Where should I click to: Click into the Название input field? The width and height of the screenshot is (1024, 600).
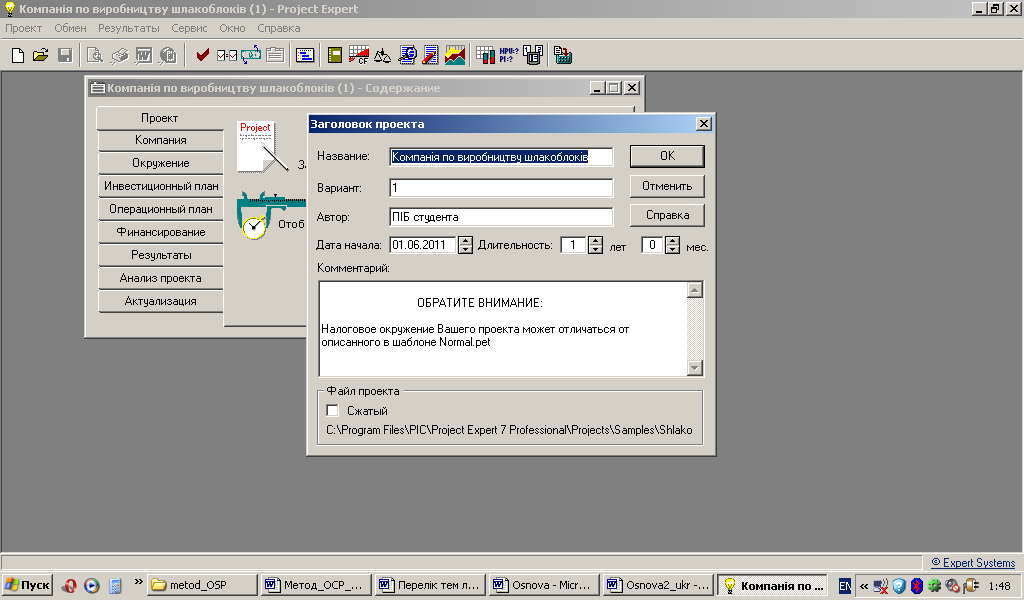click(501, 157)
